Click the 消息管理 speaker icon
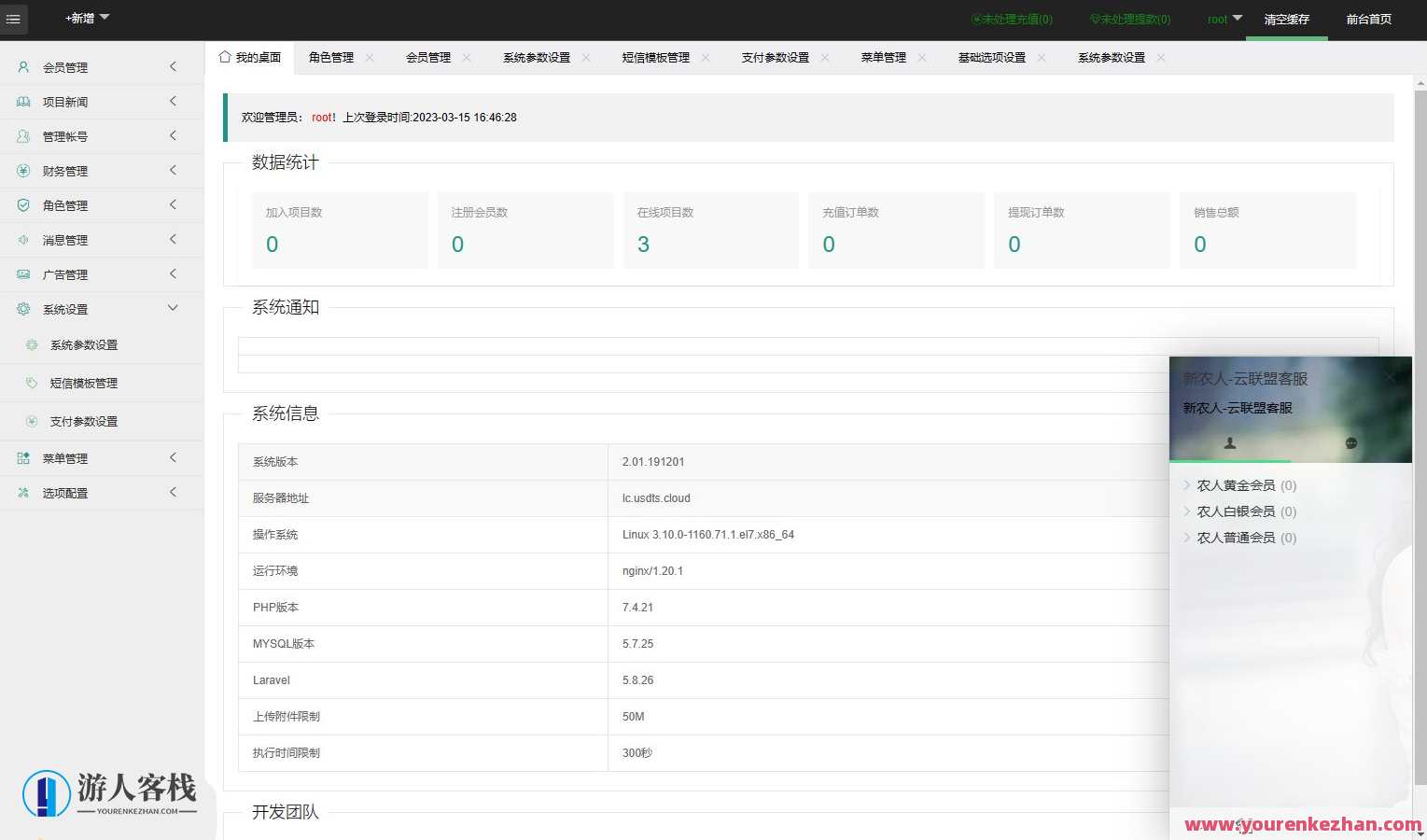The image size is (1427, 840). coord(23,240)
